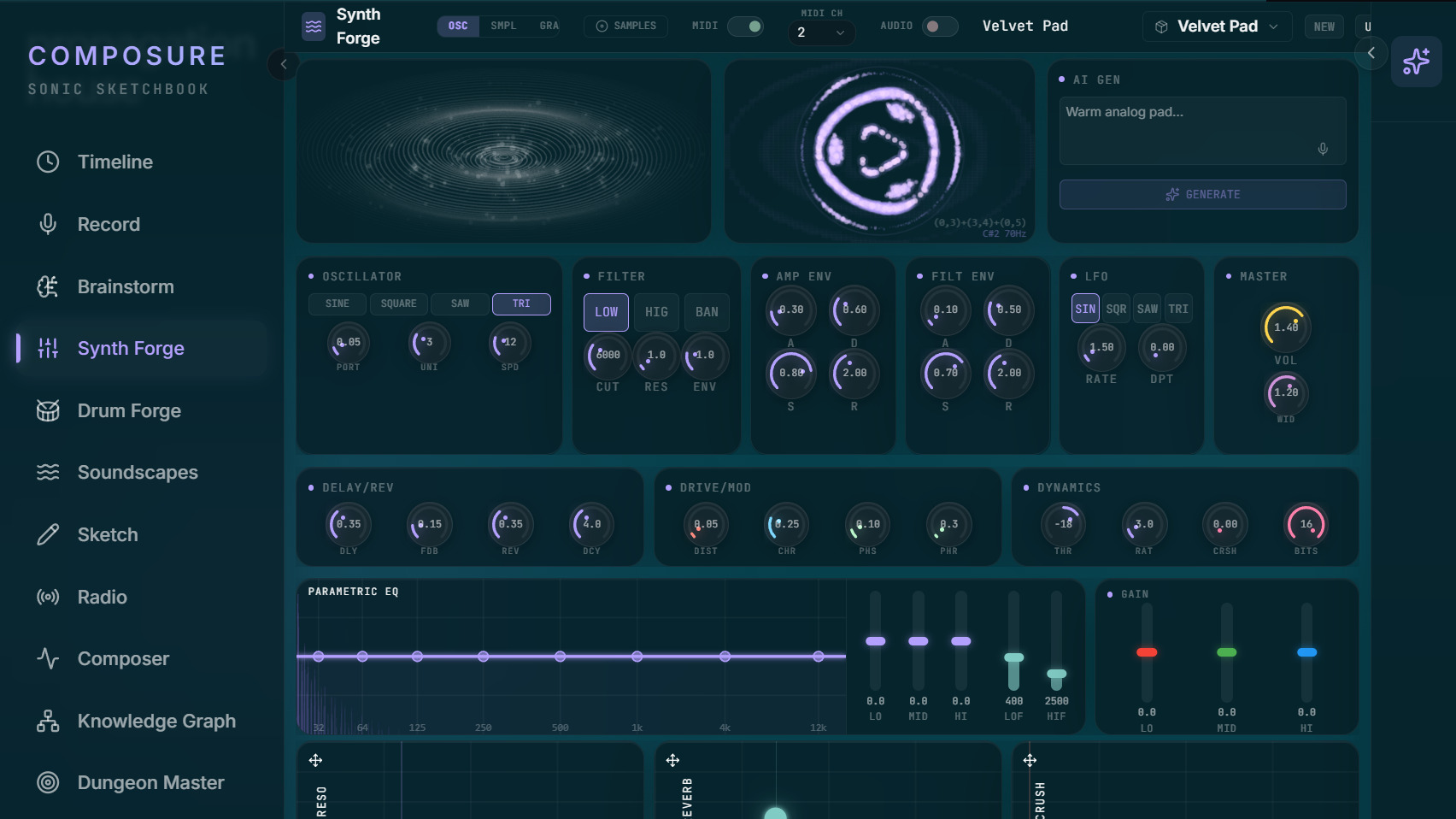
Task: Click the SAMPLES button
Action: pyautogui.click(x=626, y=27)
